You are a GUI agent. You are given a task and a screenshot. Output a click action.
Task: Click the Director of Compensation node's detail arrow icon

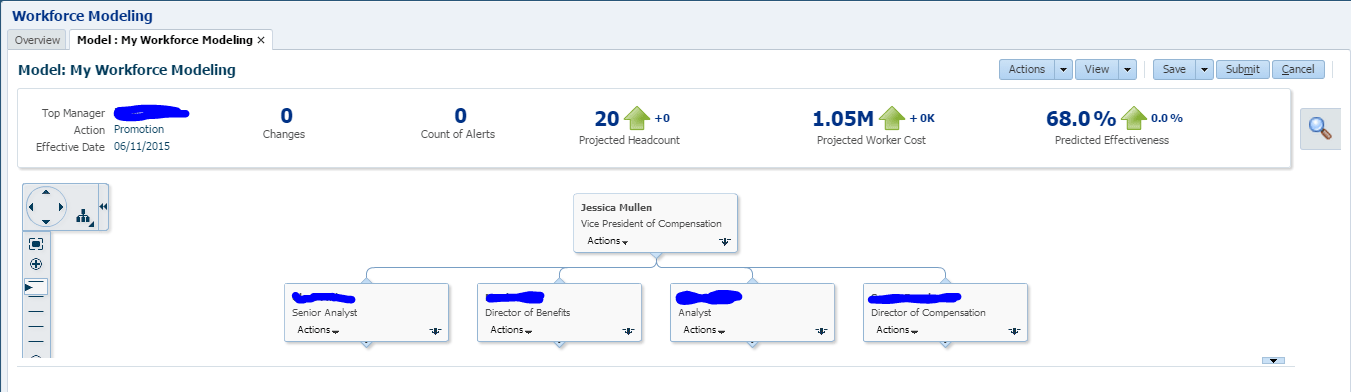point(1014,330)
